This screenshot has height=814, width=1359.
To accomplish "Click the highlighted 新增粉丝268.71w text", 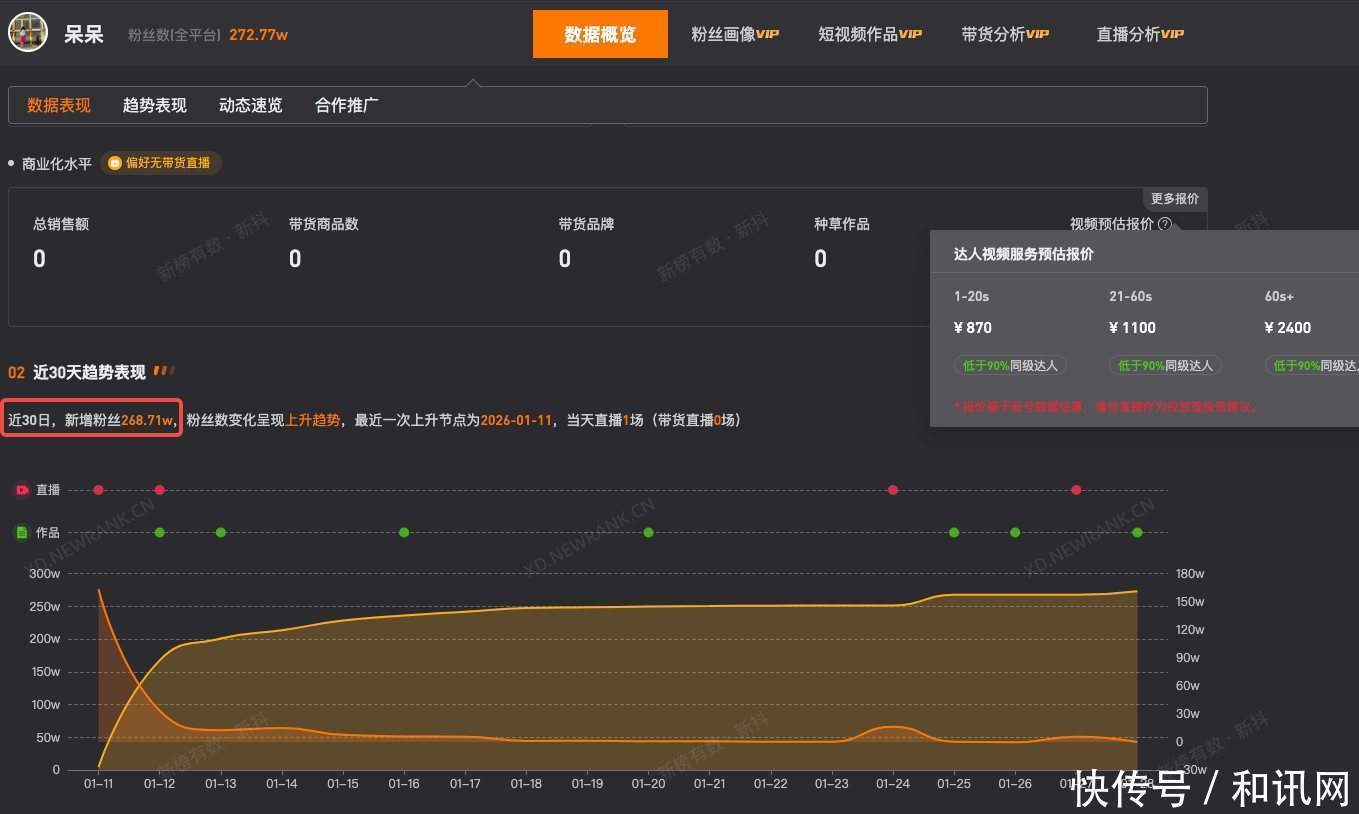I will [x=93, y=420].
